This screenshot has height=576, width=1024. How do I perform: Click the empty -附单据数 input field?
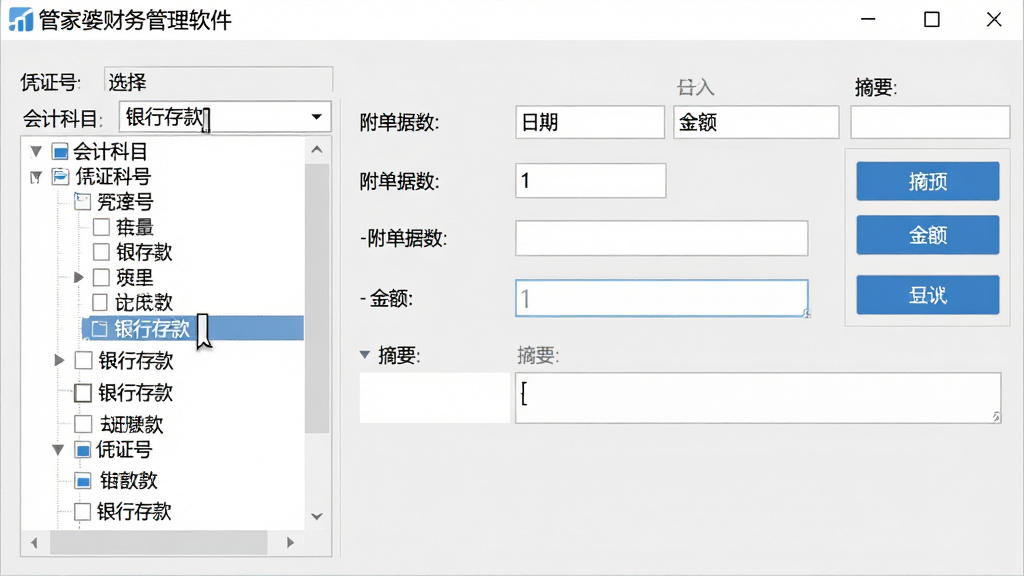[x=662, y=238]
